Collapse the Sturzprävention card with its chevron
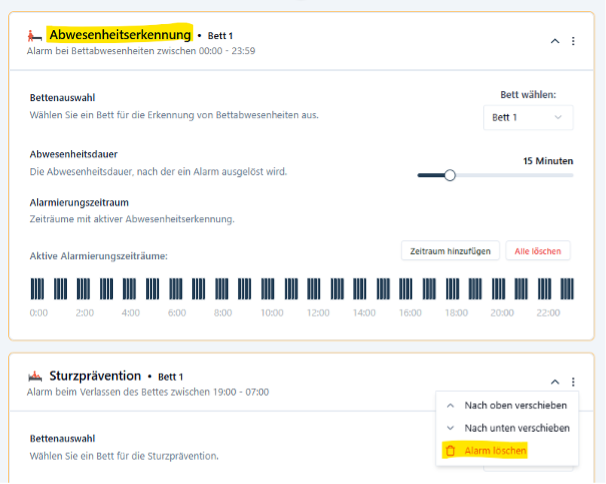The image size is (606, 484). pos(555,382)
